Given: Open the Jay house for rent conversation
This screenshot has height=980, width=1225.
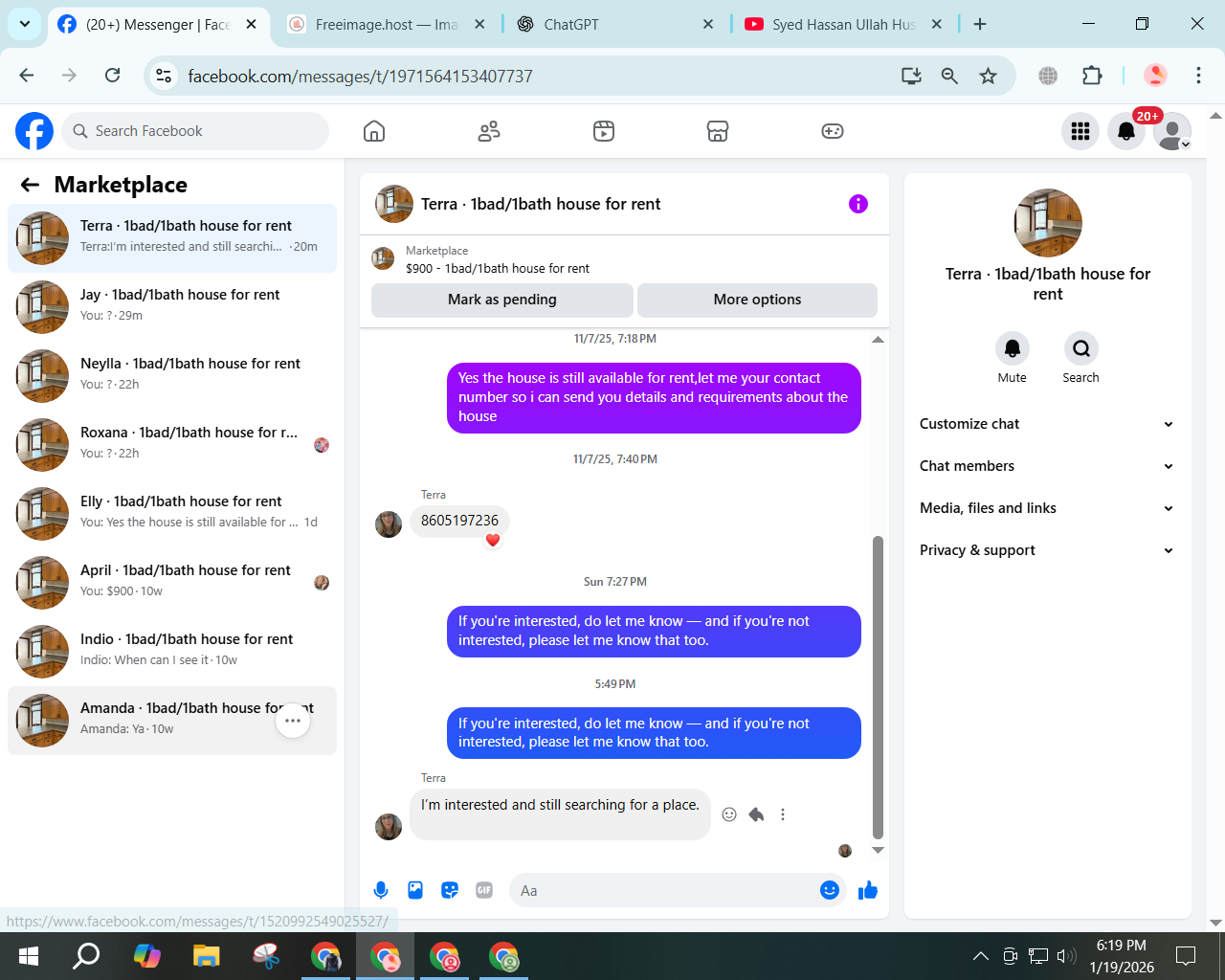Looking at the screenshot, I should coord(172,307).
